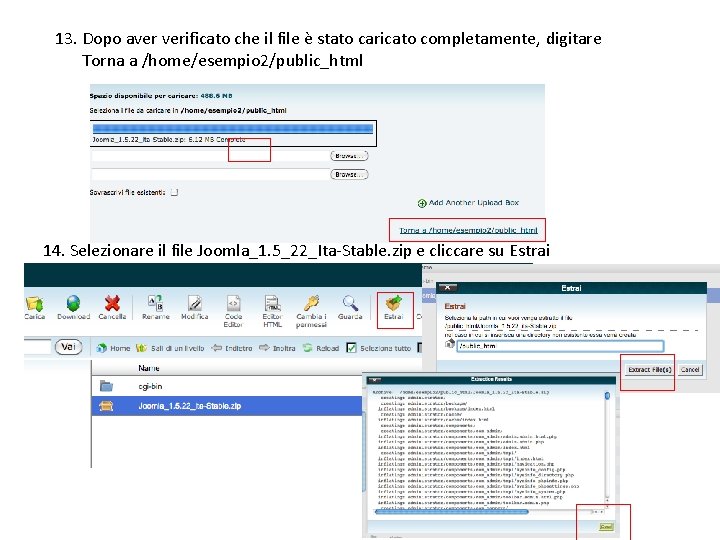Viewport: 720px width, 540px height.
Task: Select the cgi-bin folder row
Action: pos(227,386)
